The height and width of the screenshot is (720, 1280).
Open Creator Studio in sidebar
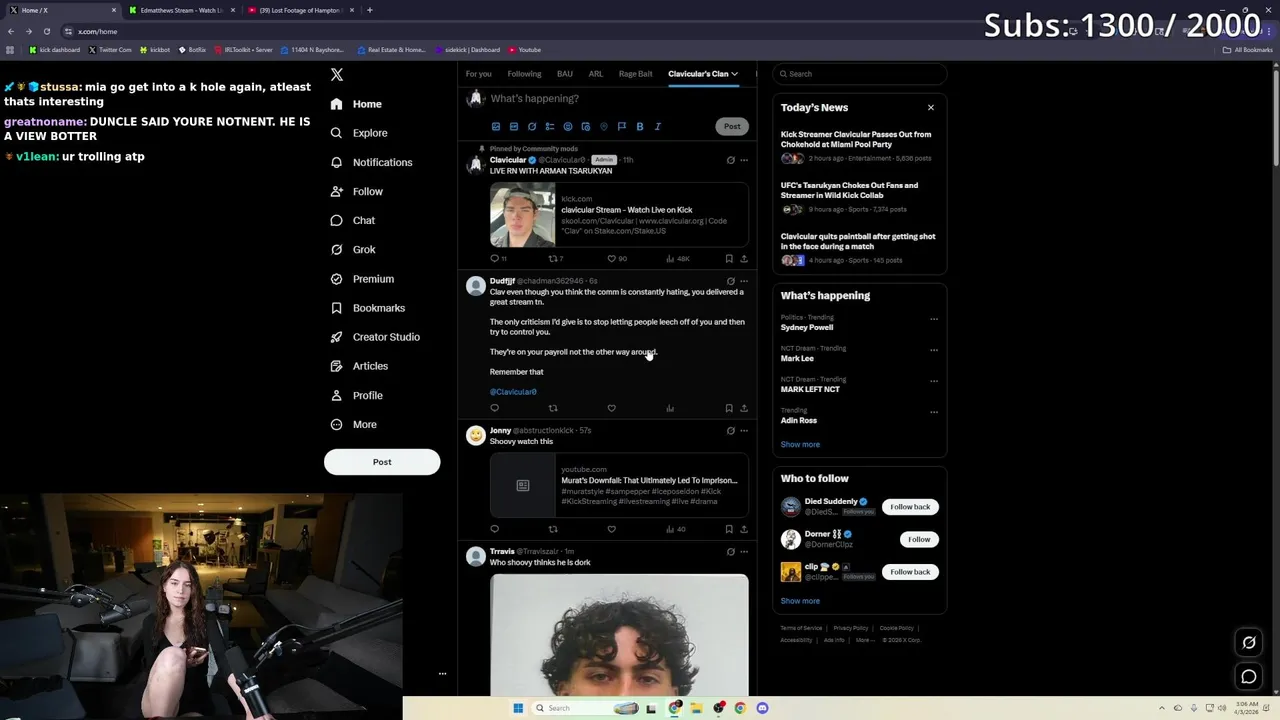pyautogui.click(x=375, y=337)
